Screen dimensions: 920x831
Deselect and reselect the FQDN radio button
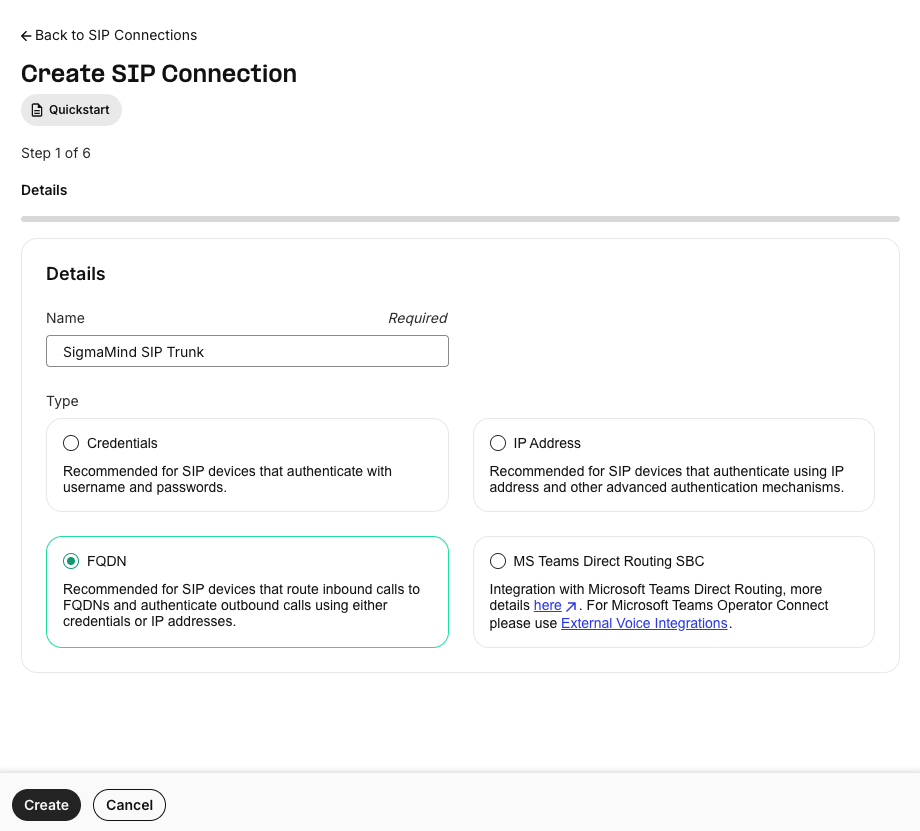pos(71,561)
